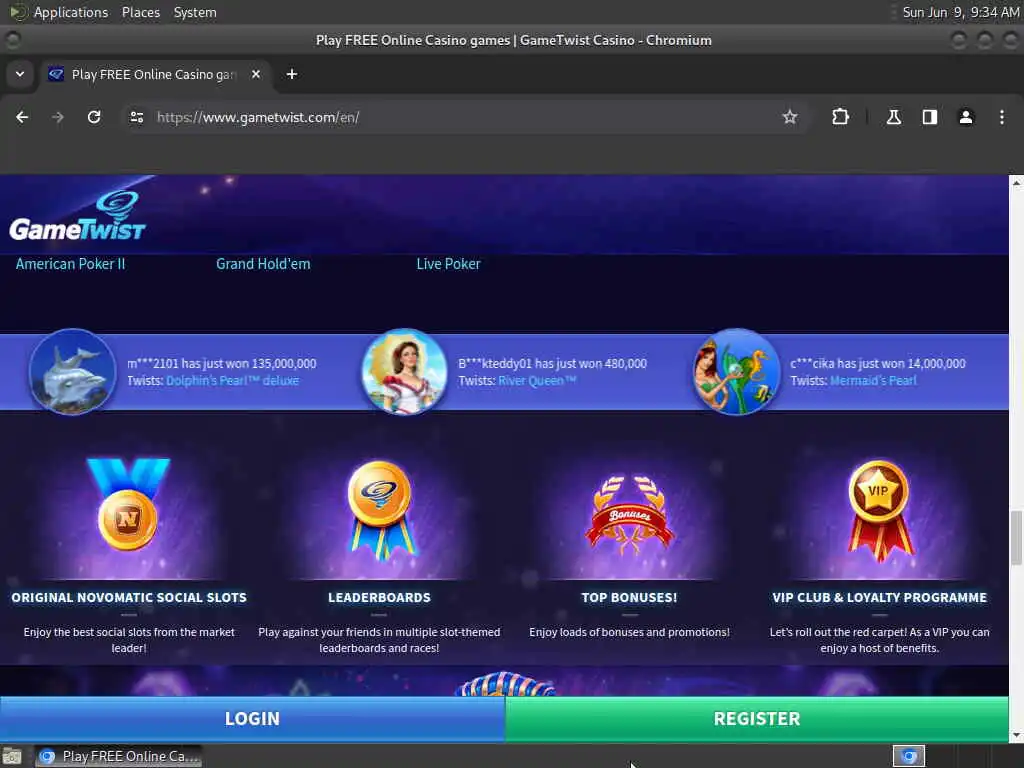This screenshot has width=1024, height=768.
Task: Click 'Let's roll out the red carpet' text
Action: (879, 640)
